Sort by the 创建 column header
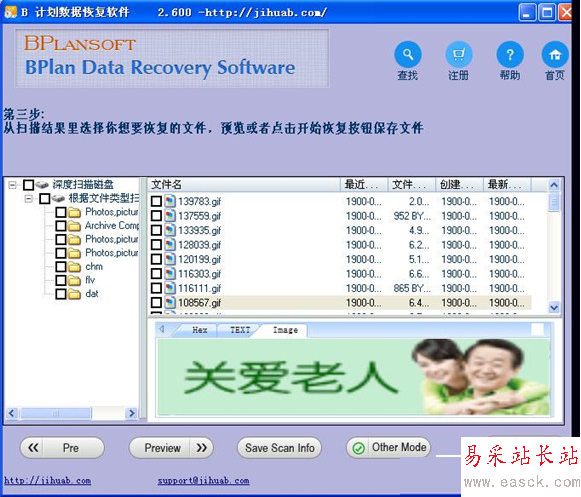581x497 pixels. pyautogui.click(x=459, y=184)
